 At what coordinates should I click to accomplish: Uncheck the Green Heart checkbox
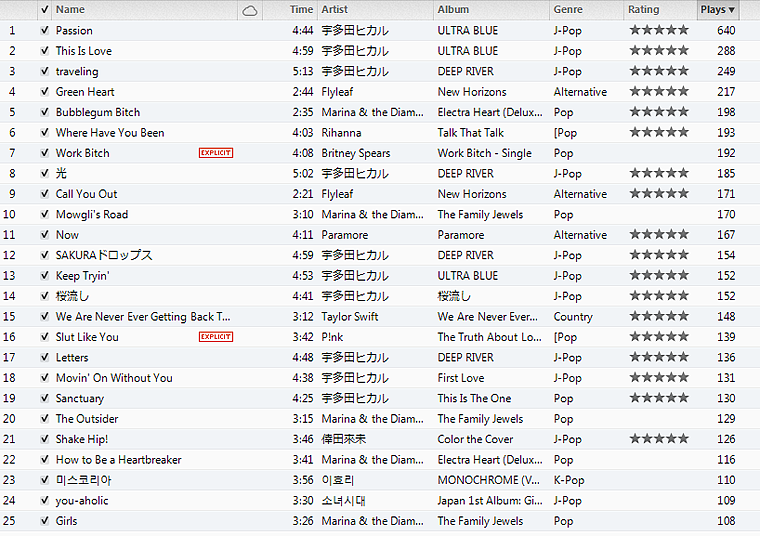(45, 92)
